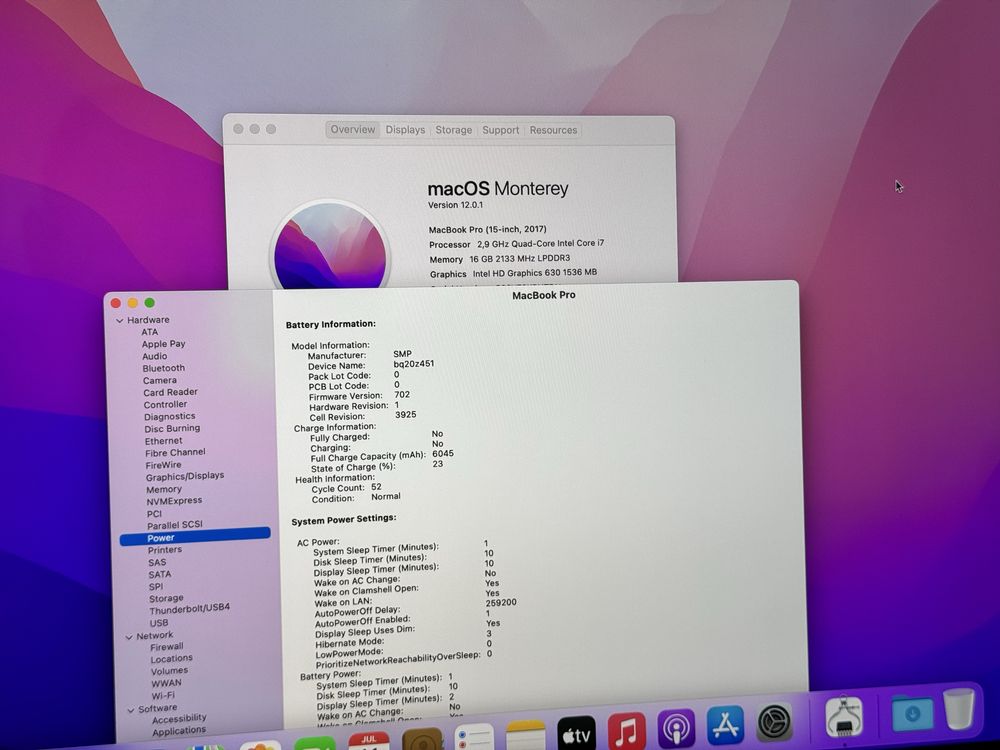Select Apple Pay in the sidebar
The width and height of the screenshot is (1000, 750).
point(163,344)
